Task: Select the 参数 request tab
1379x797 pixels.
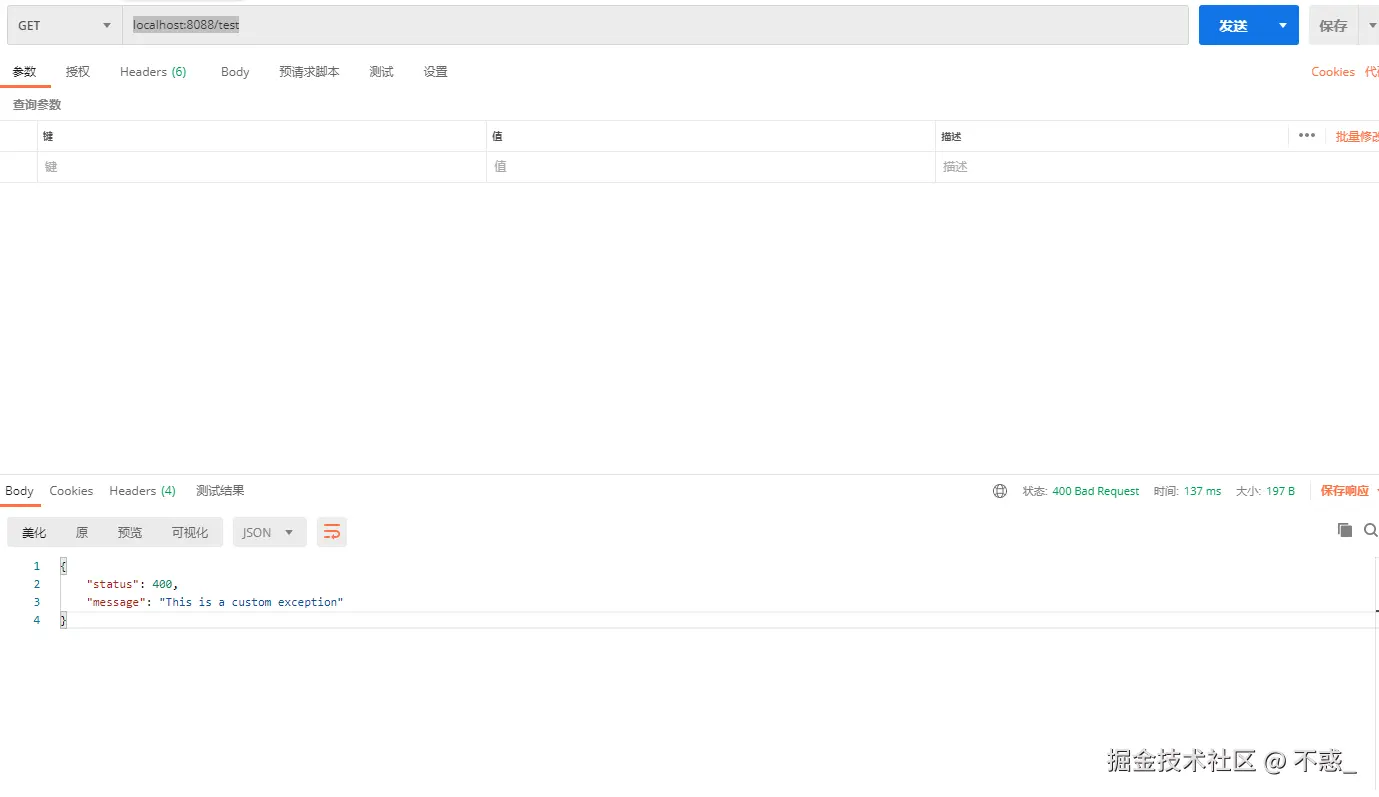Action: [24, 72]
